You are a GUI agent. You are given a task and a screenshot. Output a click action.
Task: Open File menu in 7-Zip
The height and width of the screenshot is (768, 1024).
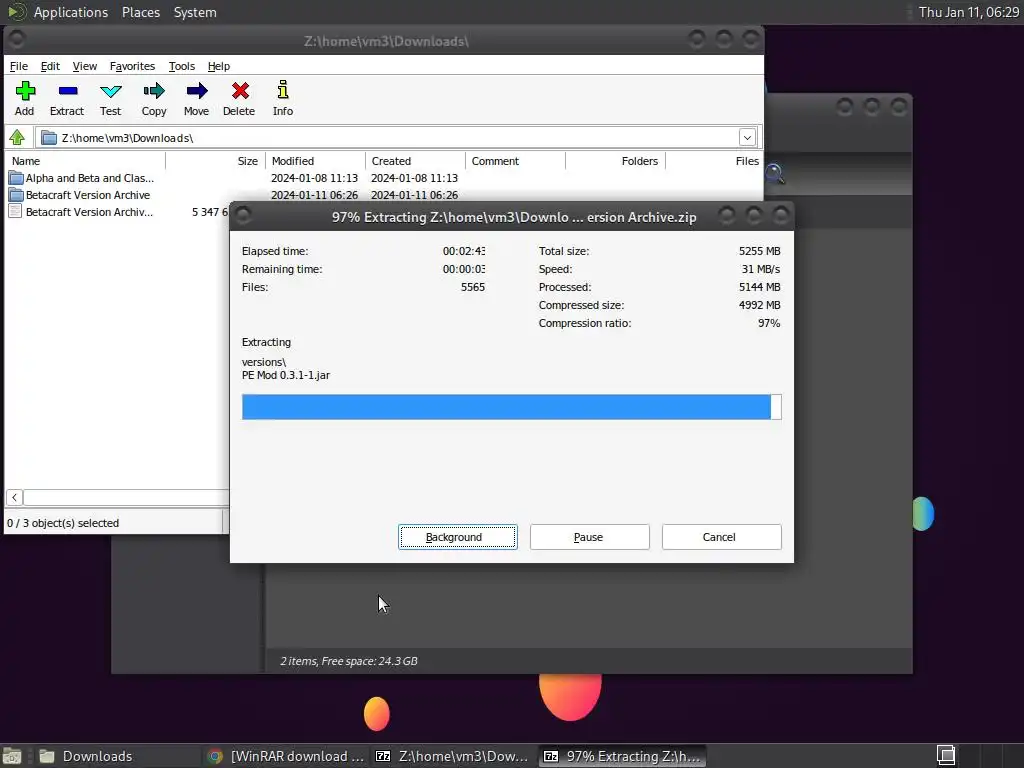pyautogui.click(x=18, y=66)
